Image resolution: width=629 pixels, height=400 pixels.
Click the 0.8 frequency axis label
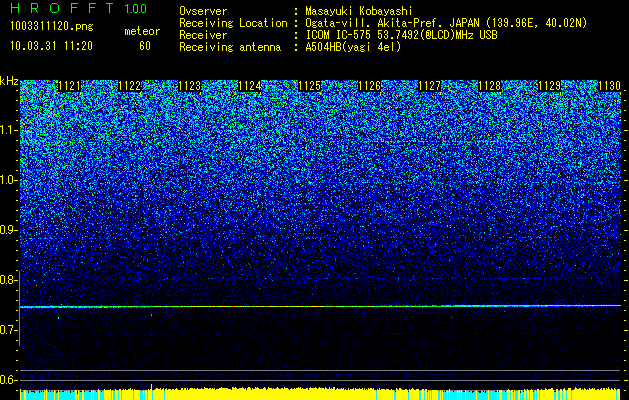(x=7, y=280)
